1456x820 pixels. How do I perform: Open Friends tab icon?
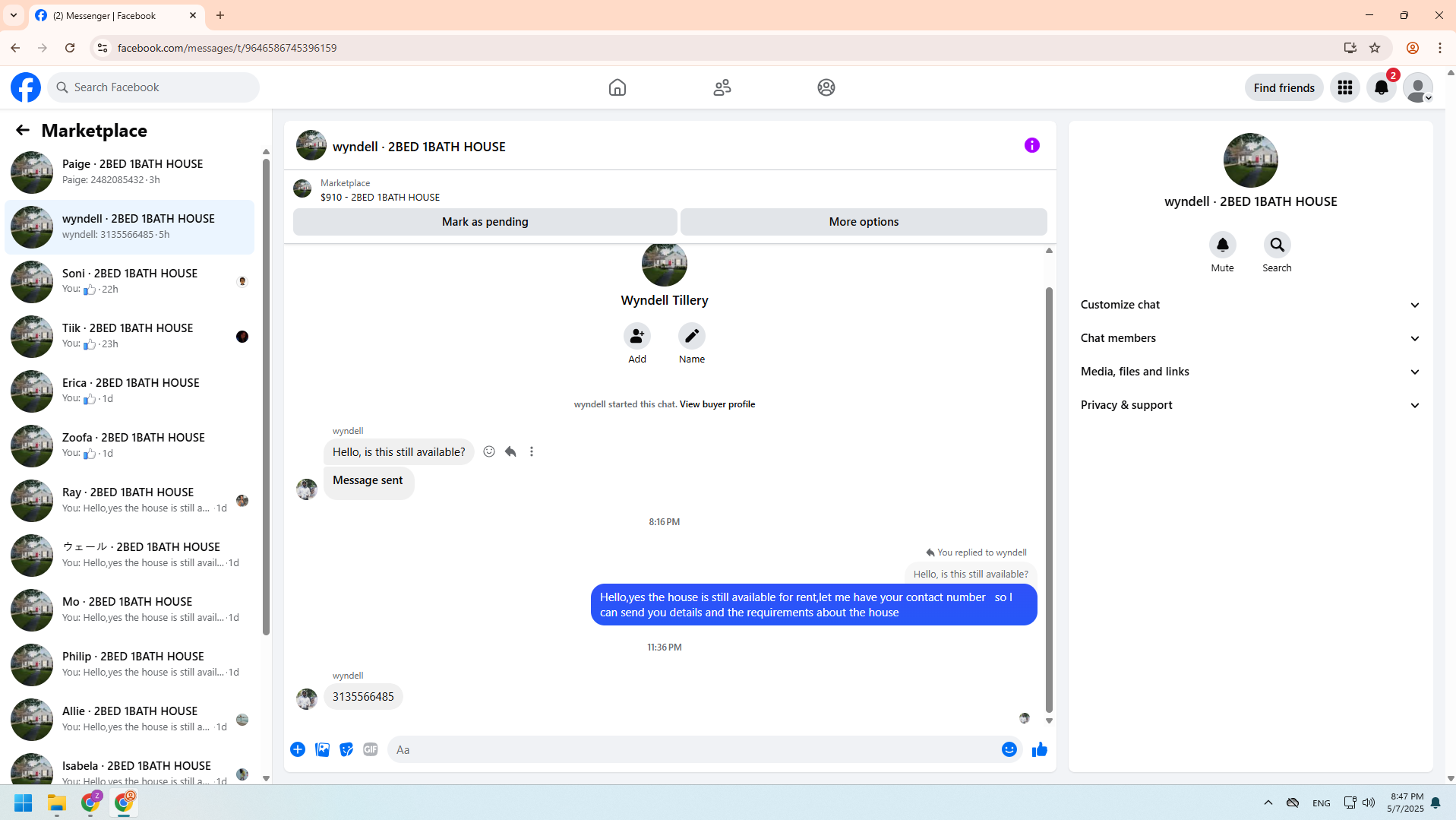(722, 87)
